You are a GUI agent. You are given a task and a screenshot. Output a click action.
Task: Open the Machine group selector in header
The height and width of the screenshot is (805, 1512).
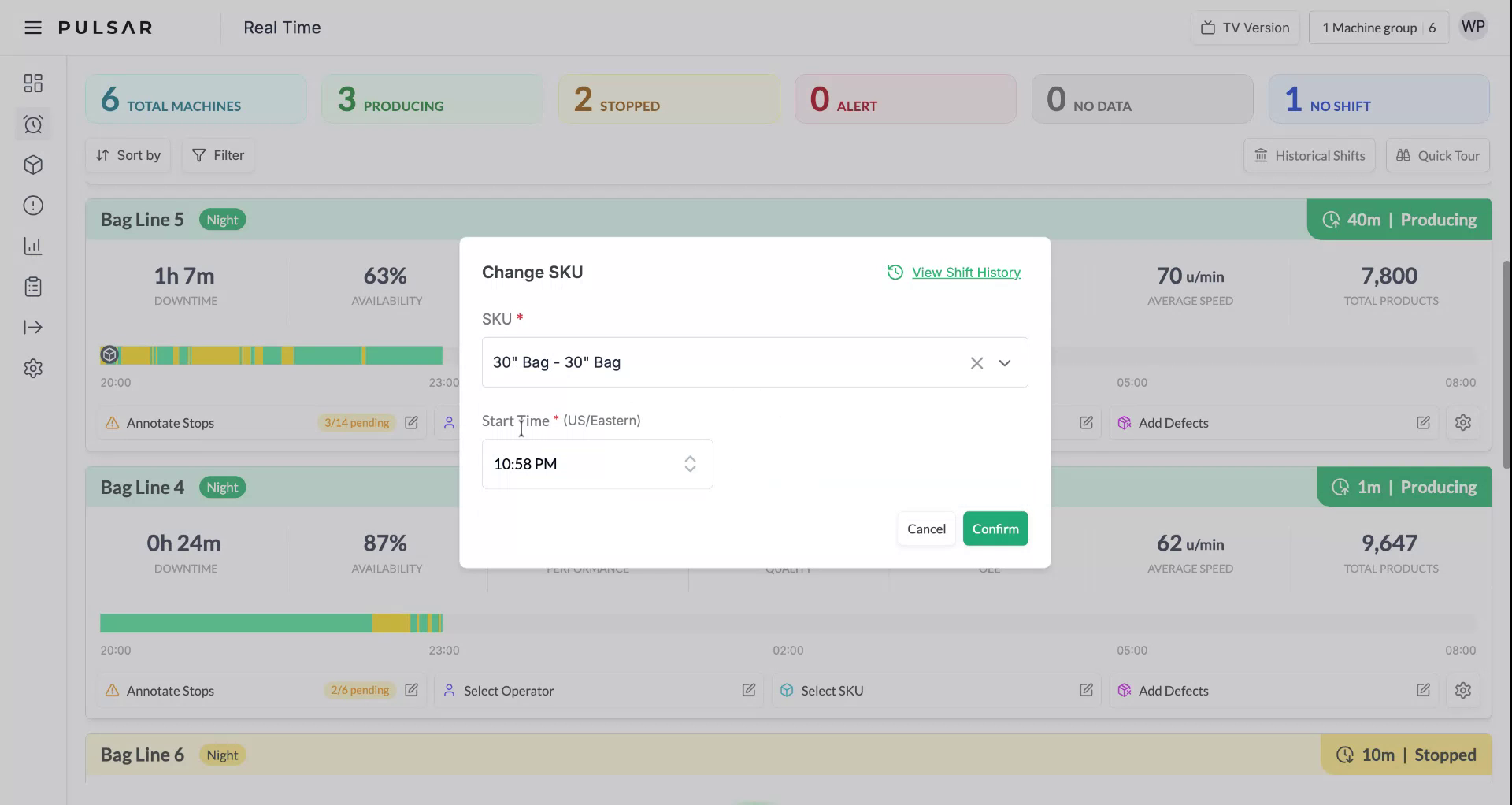(x=1378, y=27)
